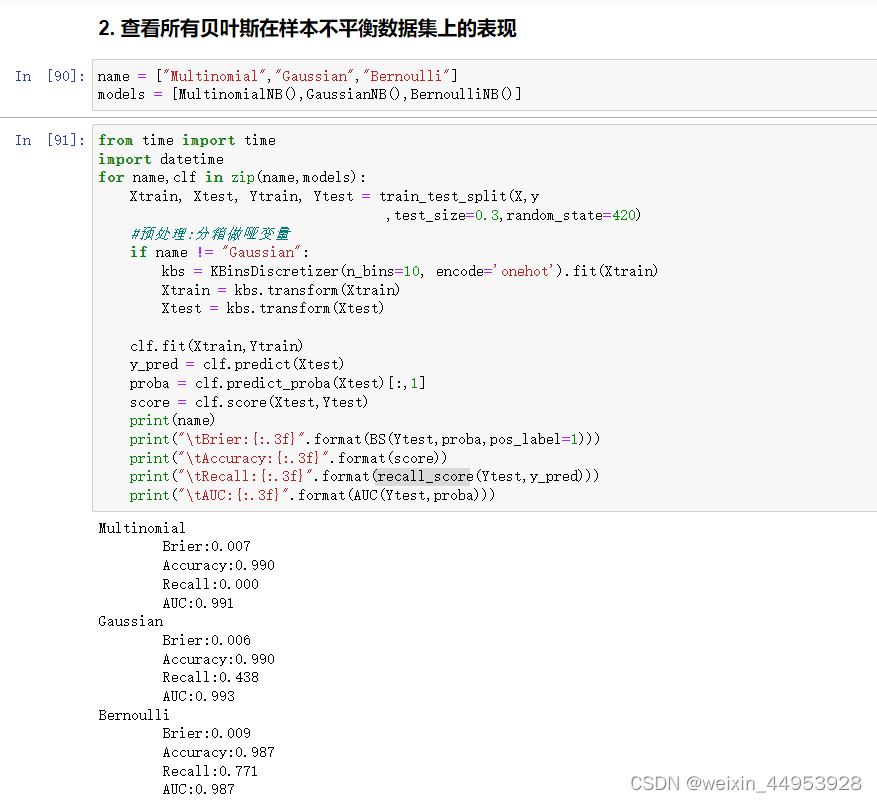The width and height of the screenshot is (877, 802).
Task: Click the train_test_split code line
Action: (x=334, y=196)
